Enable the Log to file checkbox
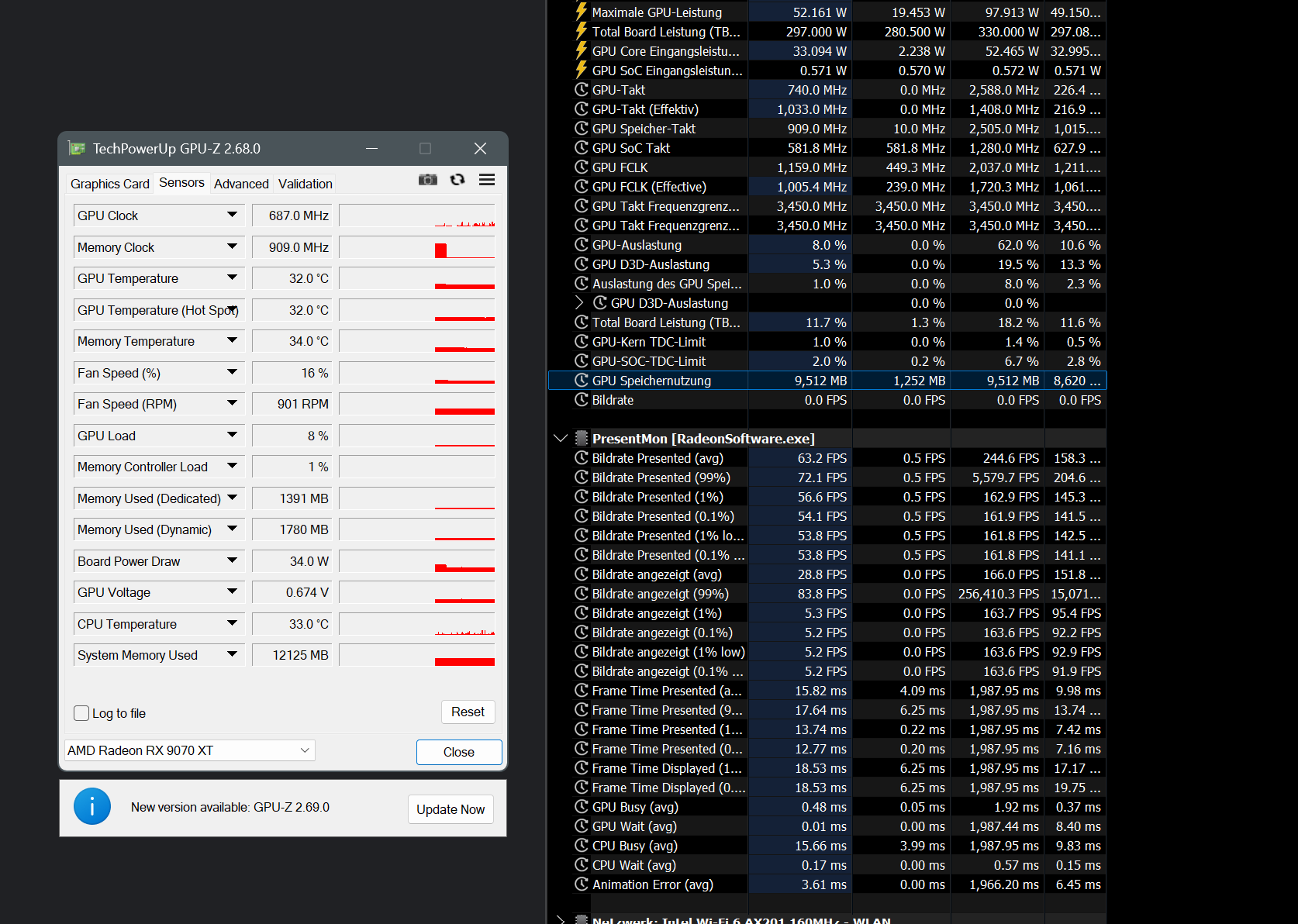 coord(81,713)
